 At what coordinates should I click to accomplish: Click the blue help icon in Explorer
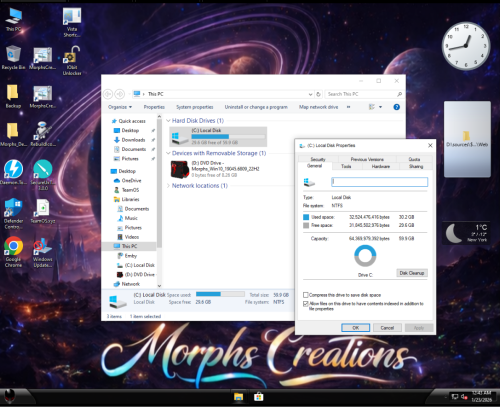coord(396,107)
